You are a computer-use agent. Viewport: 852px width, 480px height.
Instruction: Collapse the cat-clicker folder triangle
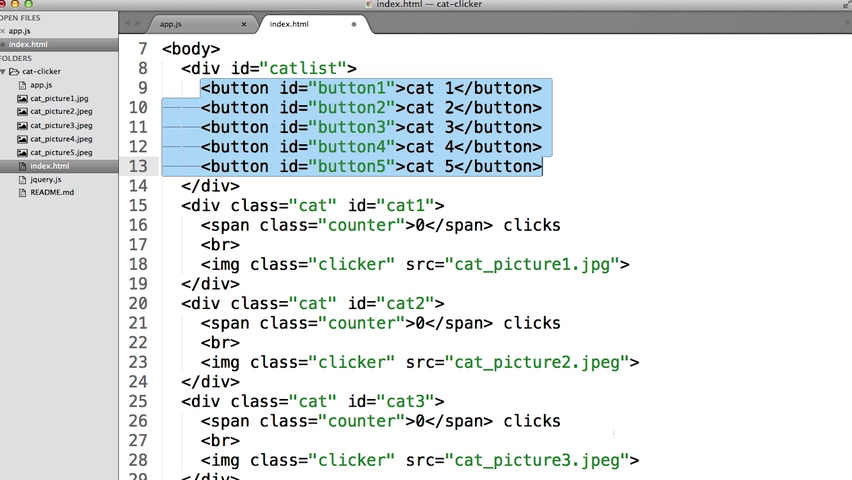pyautogui.click(x=3, y=72)
